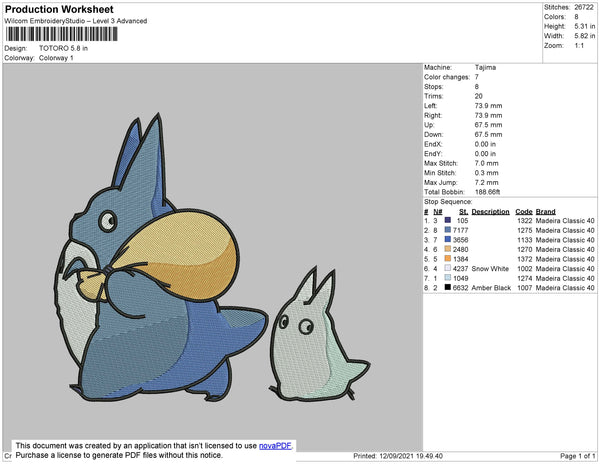Click the Max Stitch value 7.0 mm
Viewport: 600px width, 464px height.
pos(486,163)
